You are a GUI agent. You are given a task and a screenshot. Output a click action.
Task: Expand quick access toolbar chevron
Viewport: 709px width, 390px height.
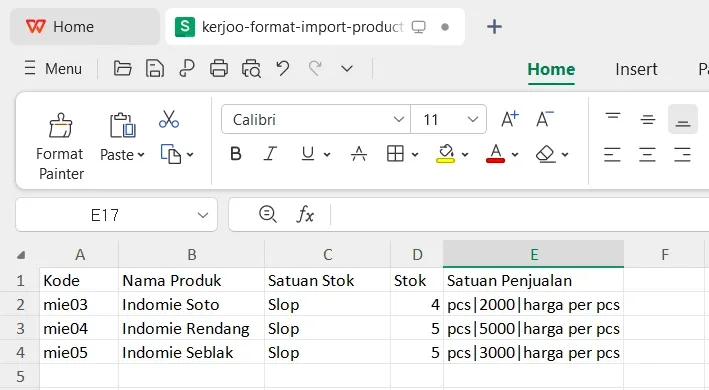pos(347,69)
